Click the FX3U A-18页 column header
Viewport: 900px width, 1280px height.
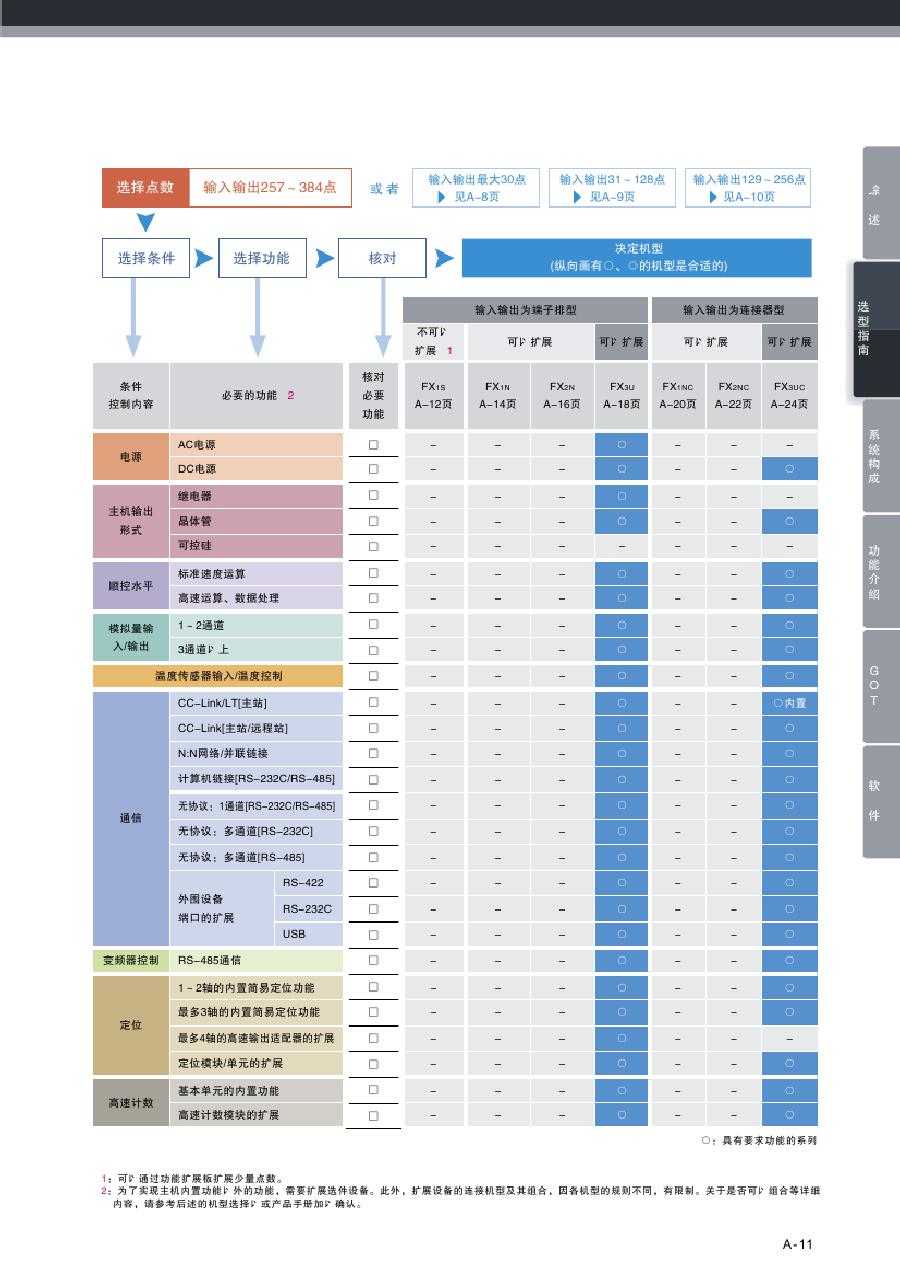coord(621,395)
